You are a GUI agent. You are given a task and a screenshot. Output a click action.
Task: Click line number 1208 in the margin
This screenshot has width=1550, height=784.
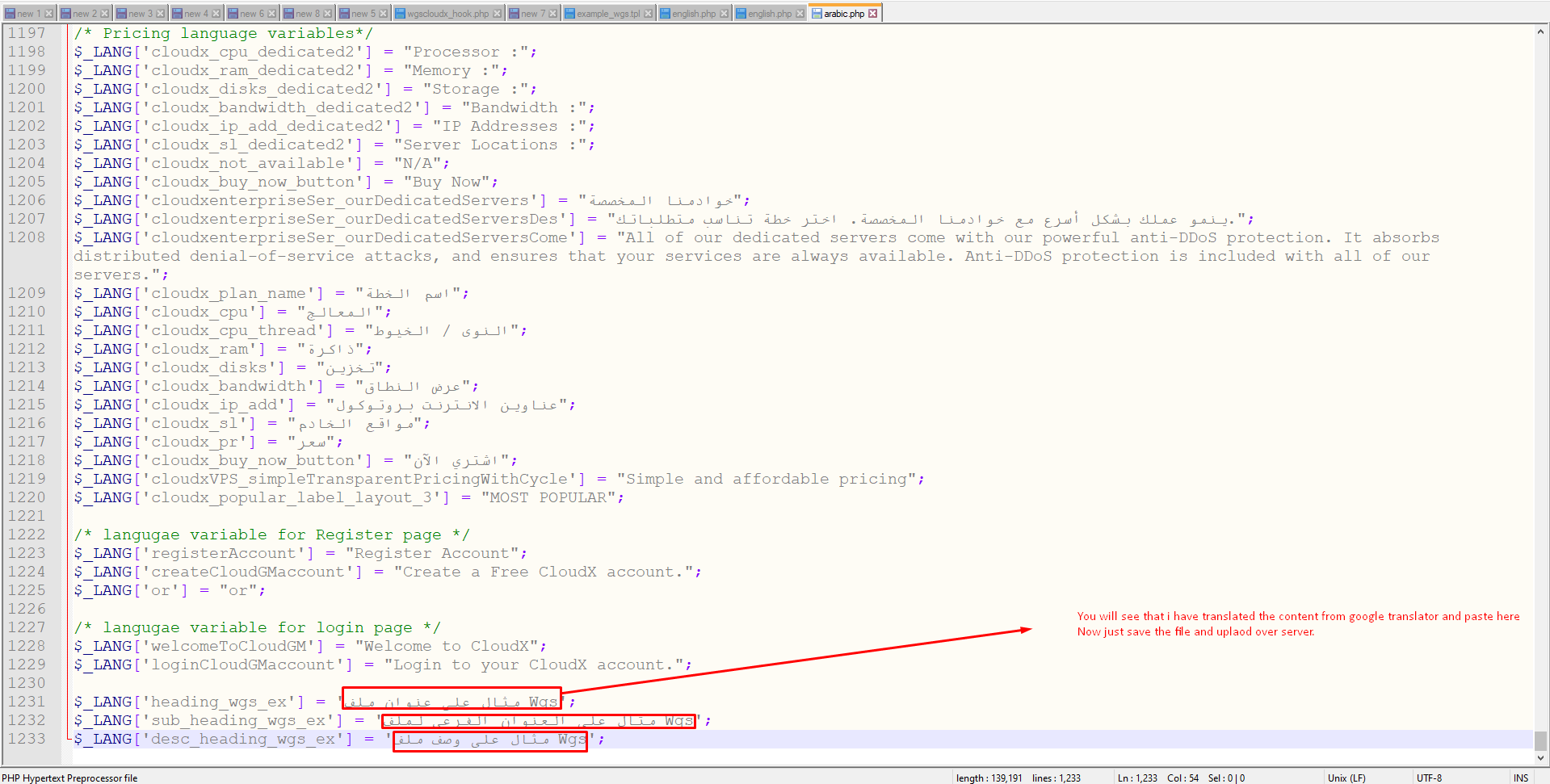[x=27, y=237]
